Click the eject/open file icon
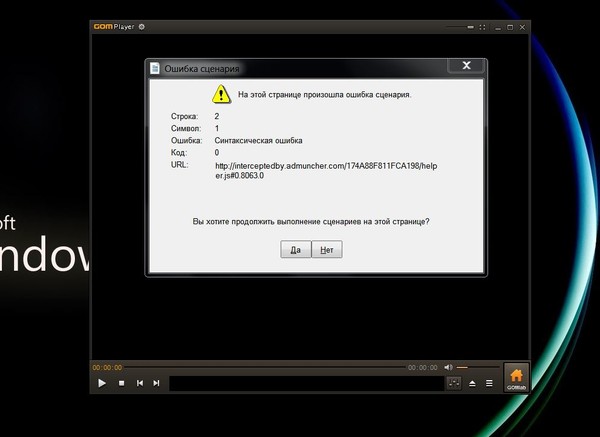Screen dimensions: 600x437 pyautogui.click(x=473, y=383)
